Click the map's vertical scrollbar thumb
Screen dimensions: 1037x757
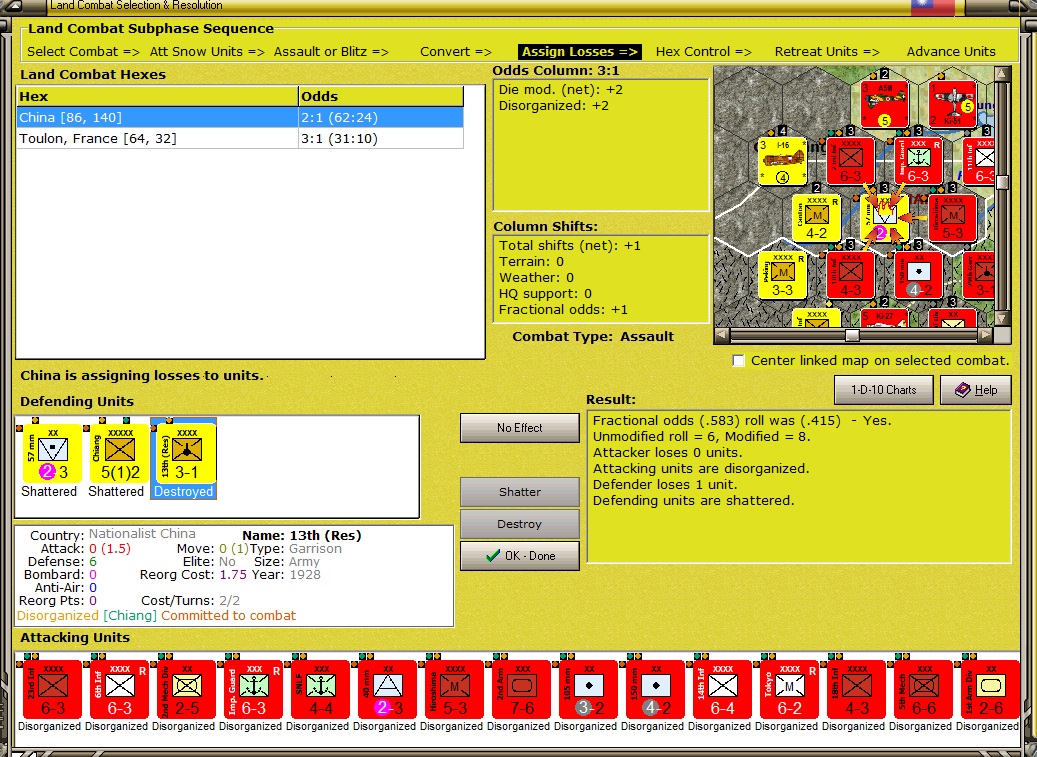click(x=1003, y=182)
